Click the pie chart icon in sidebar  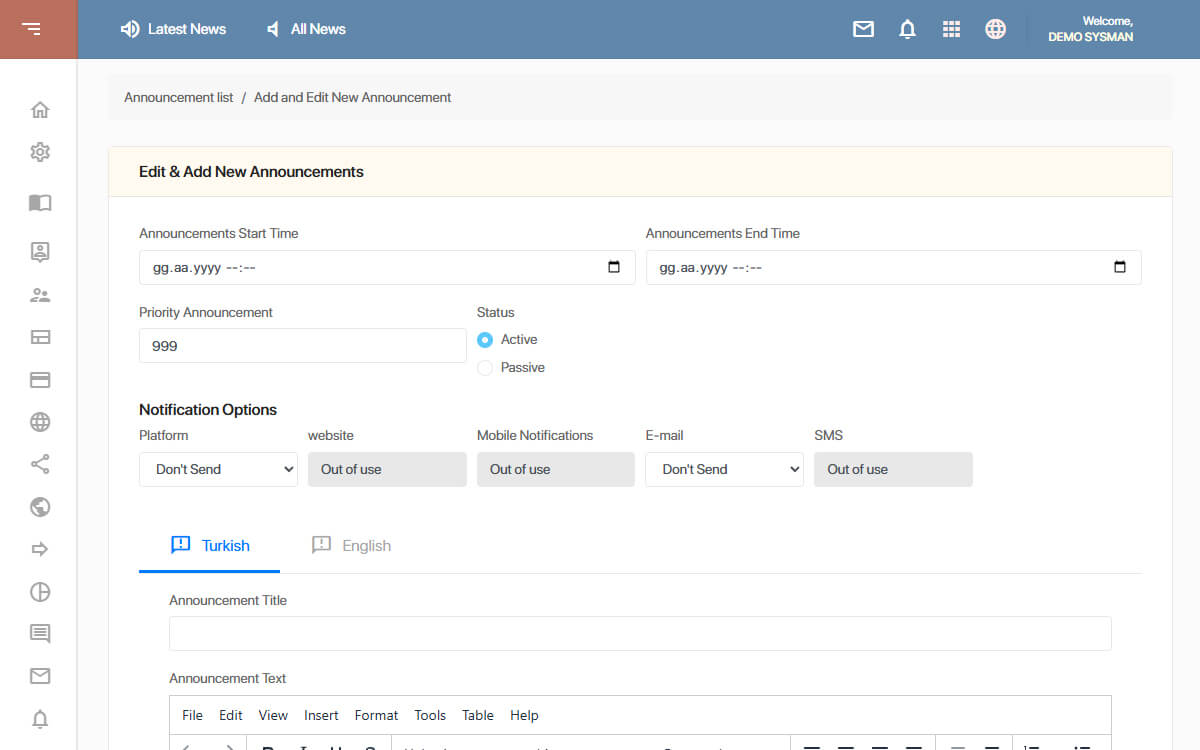(40, 592)
